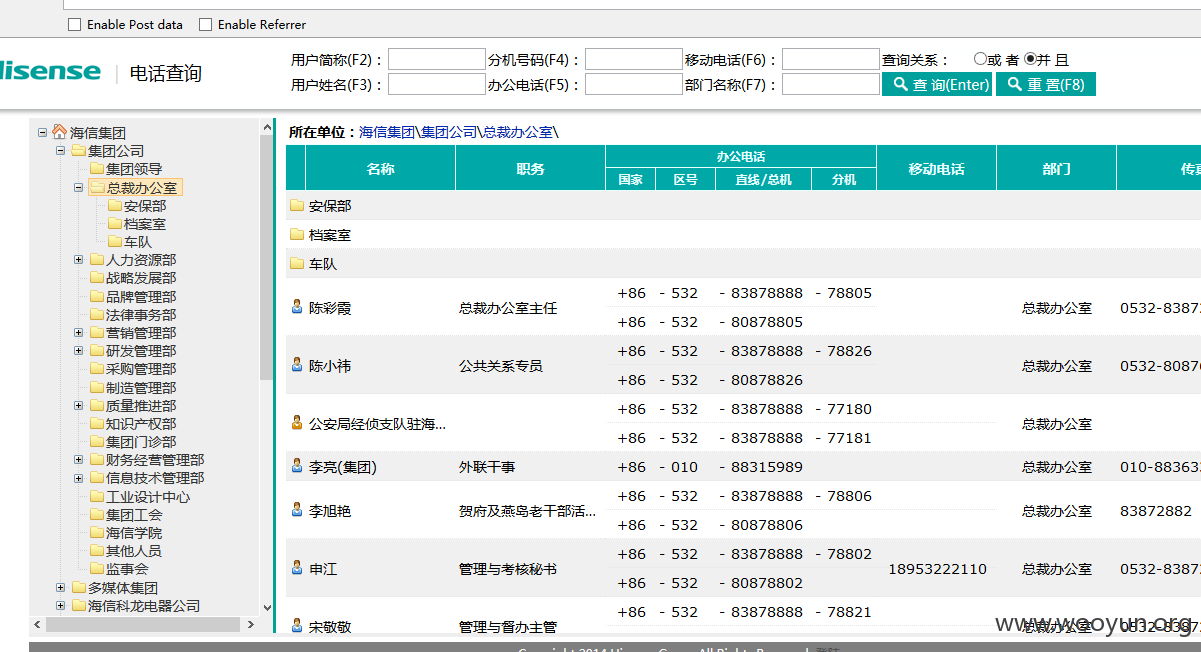Click the 职务 column header
1201x652 pixels.
click(x=530, y=168)
